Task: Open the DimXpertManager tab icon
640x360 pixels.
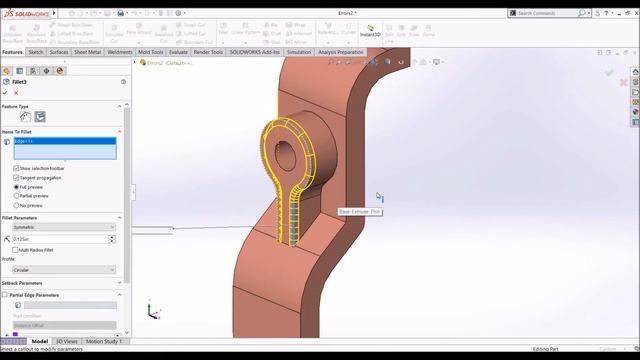Action: (x=47, y=71)
